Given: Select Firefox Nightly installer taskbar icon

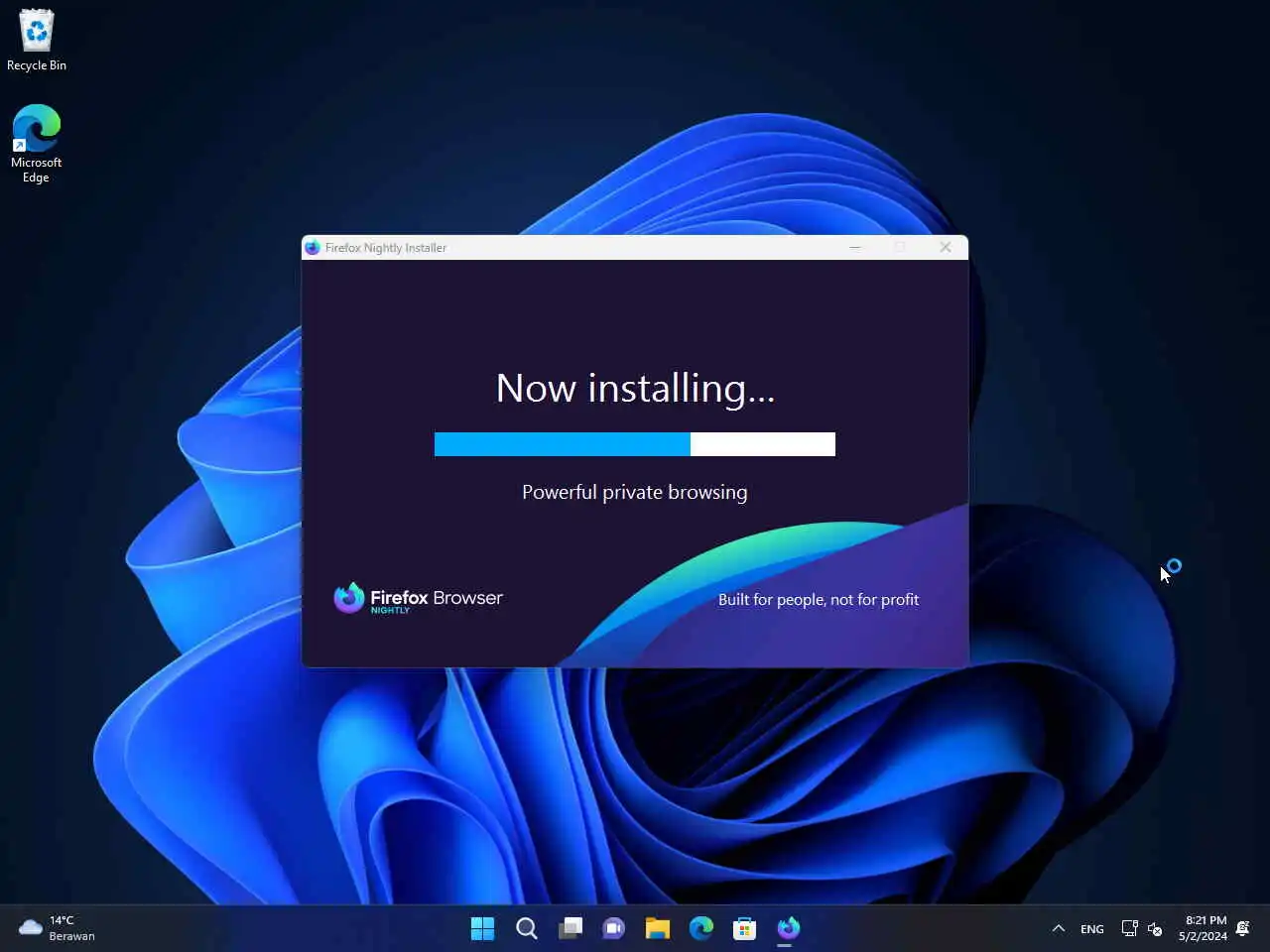Looking at the screenshot, I should pyautogui.click(x=789, y=928).
